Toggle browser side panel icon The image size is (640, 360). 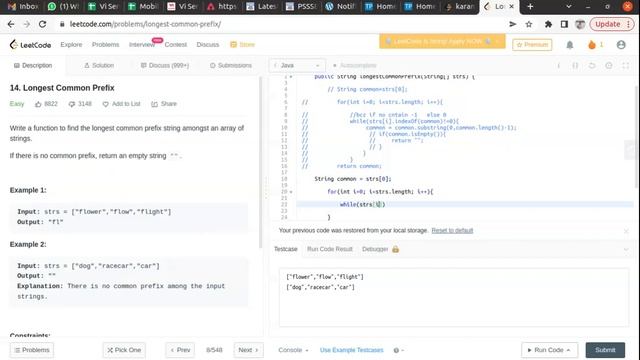564,24
